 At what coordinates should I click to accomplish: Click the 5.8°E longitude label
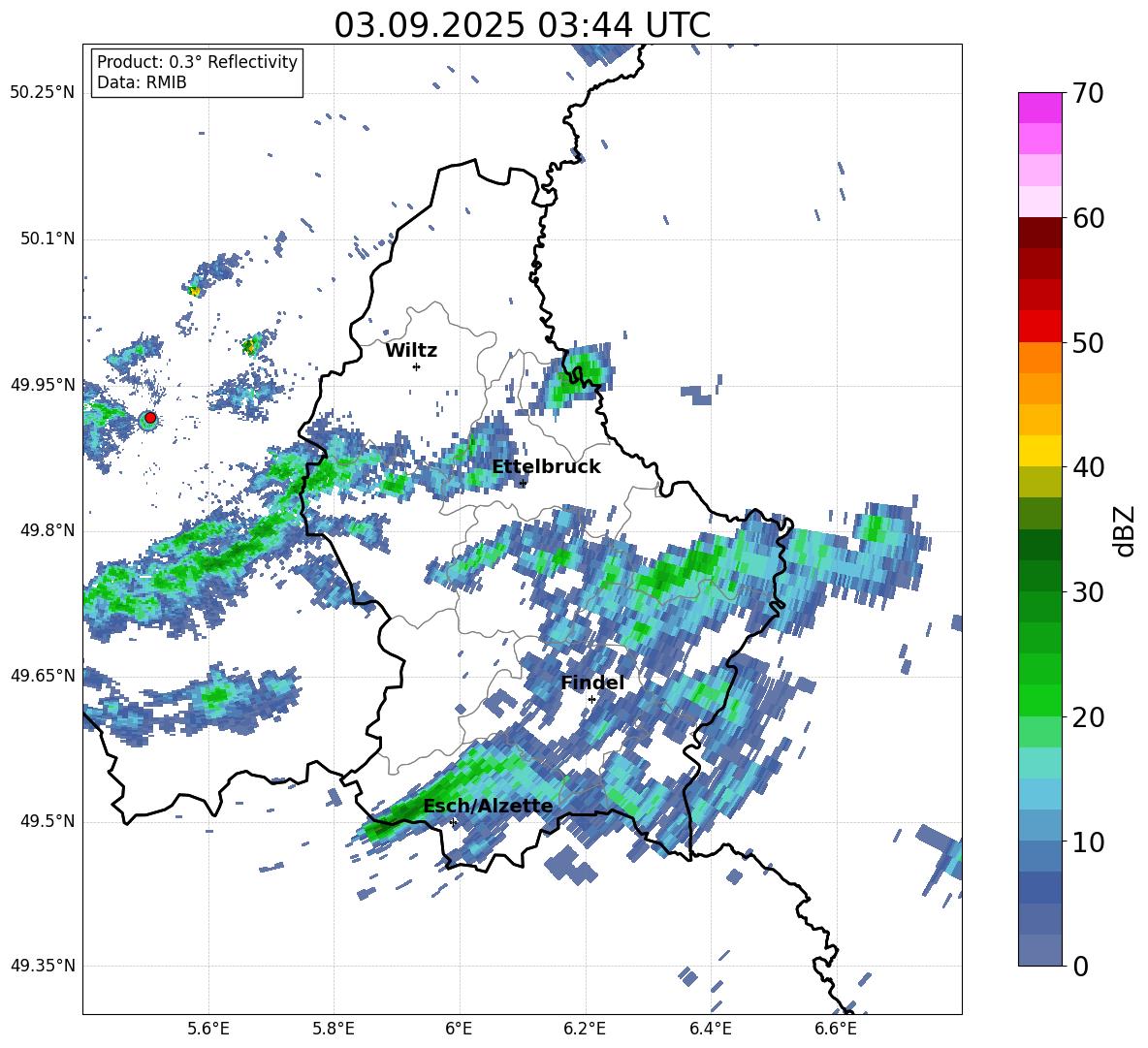click(334, 1029)
